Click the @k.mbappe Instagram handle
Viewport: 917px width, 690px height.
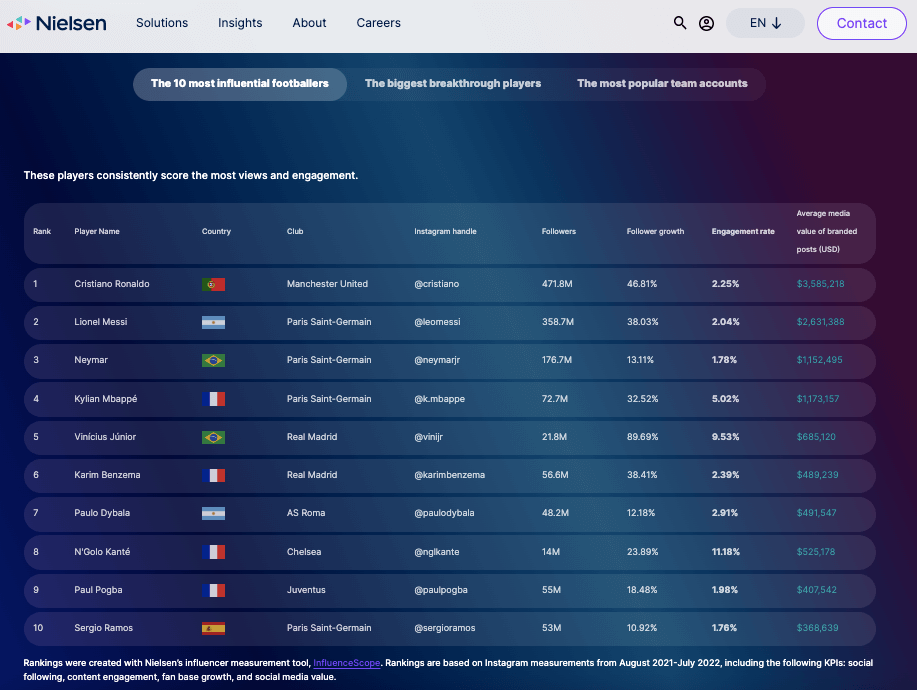tap(439, 399)
